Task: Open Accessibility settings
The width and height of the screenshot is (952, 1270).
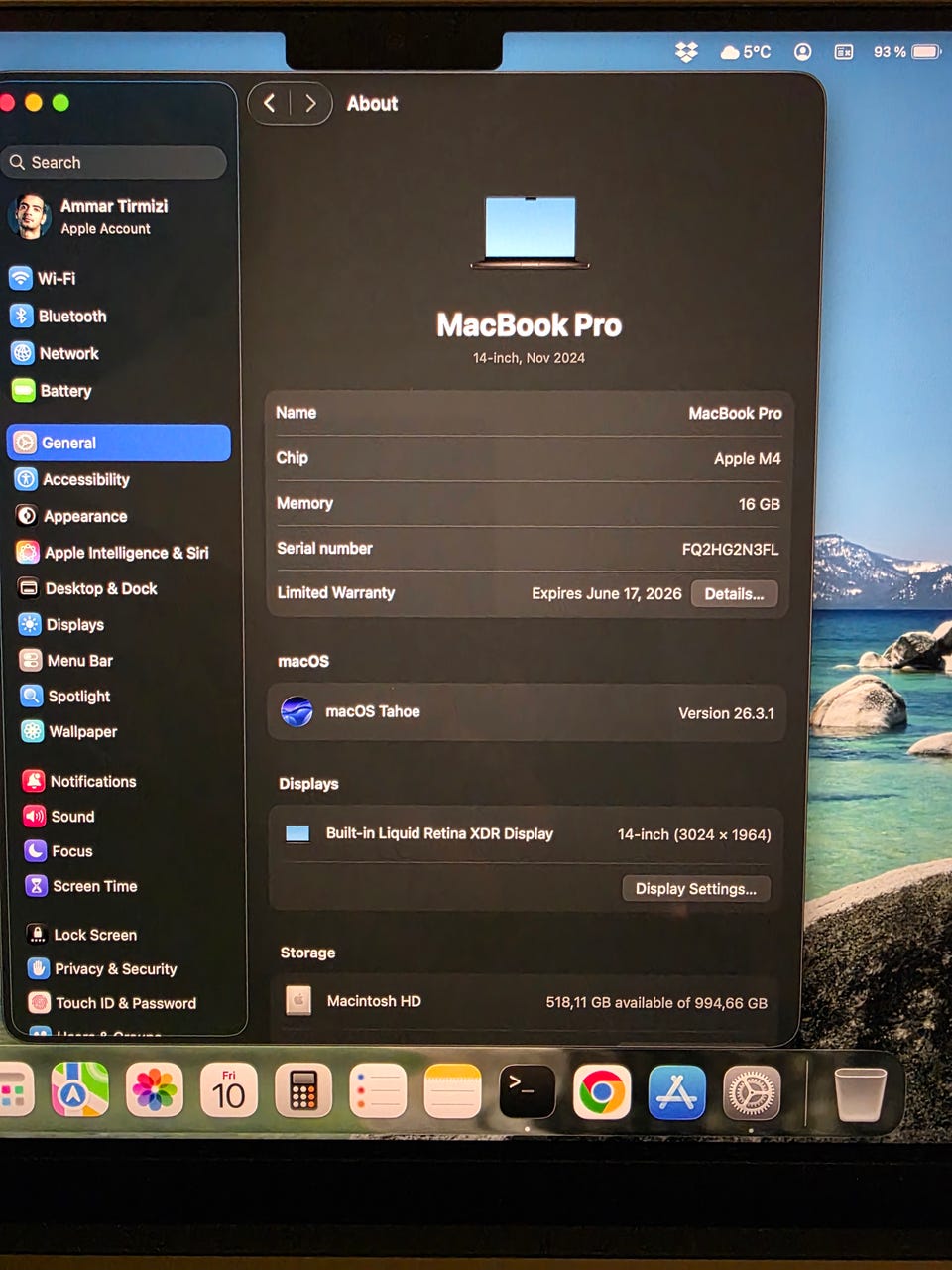Action: (72, 479)
